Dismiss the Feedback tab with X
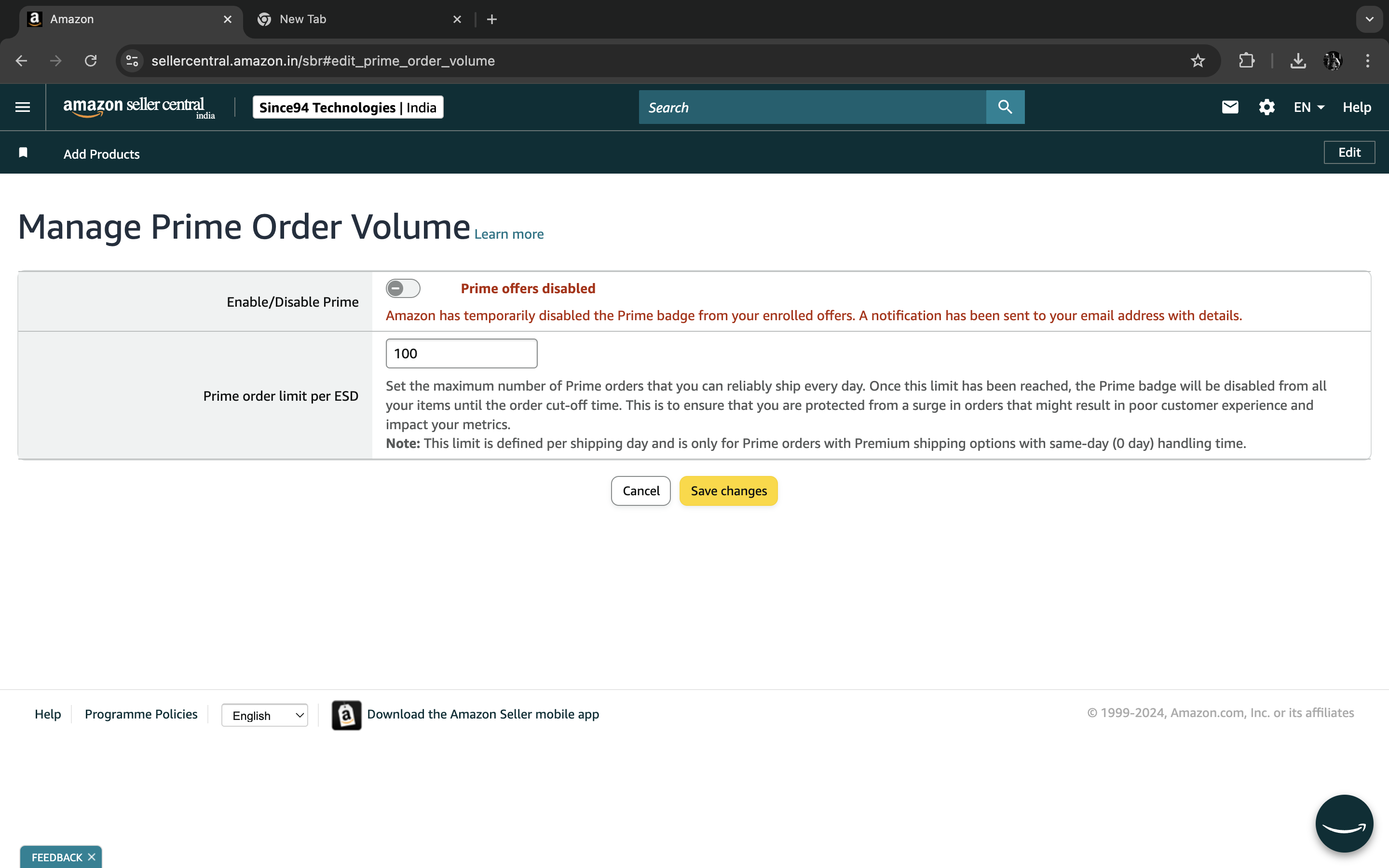The height and width of the screenshot is (868, 1389). tap(91, 856)
